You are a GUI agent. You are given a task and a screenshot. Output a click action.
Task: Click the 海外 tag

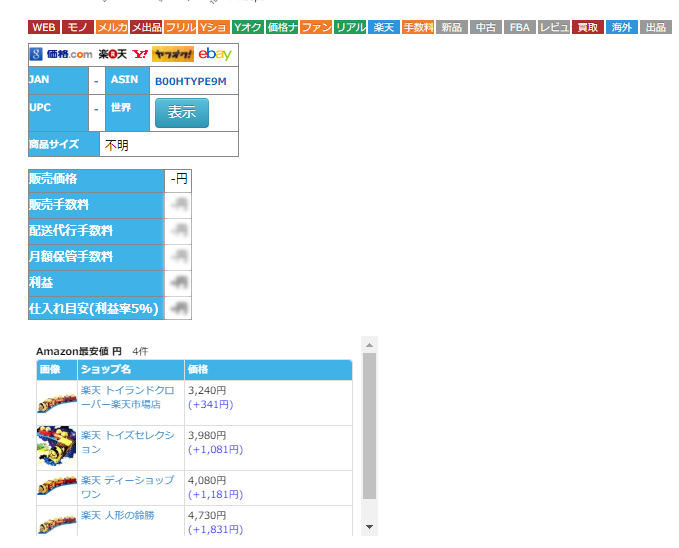(x=622, y=27)
